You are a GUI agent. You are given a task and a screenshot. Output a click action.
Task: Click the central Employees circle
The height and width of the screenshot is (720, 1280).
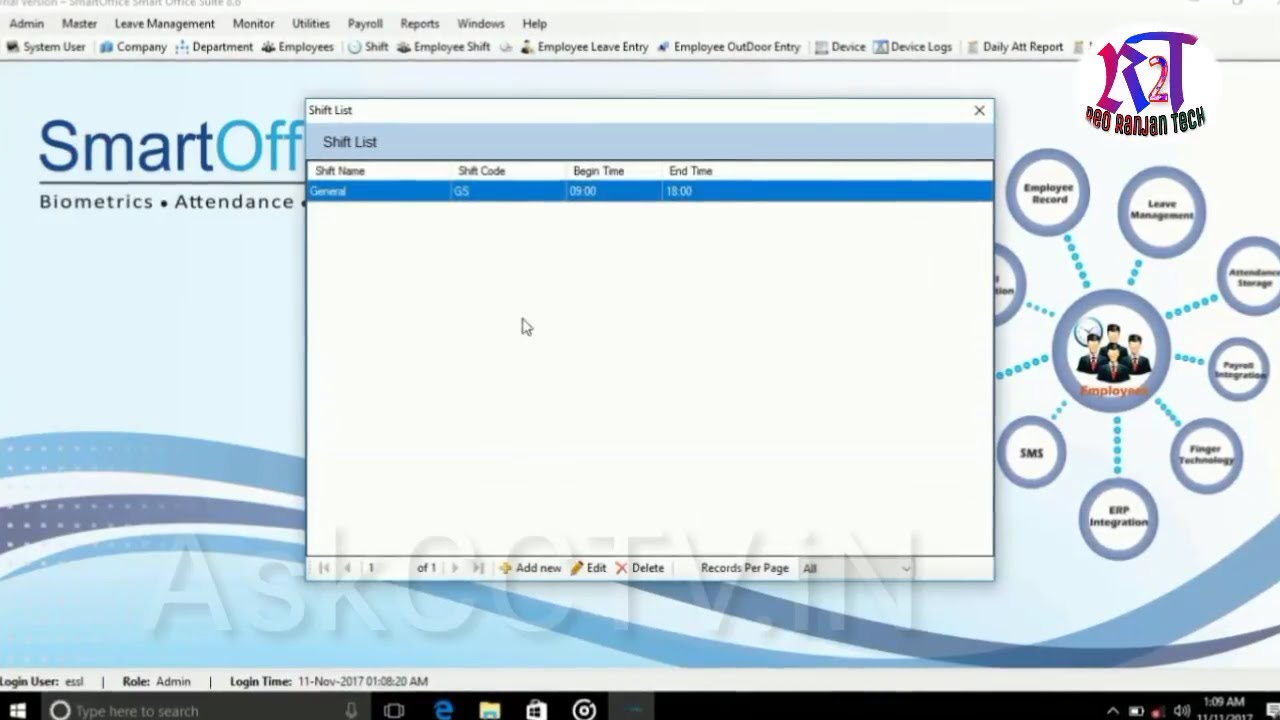pos(1111,351)
